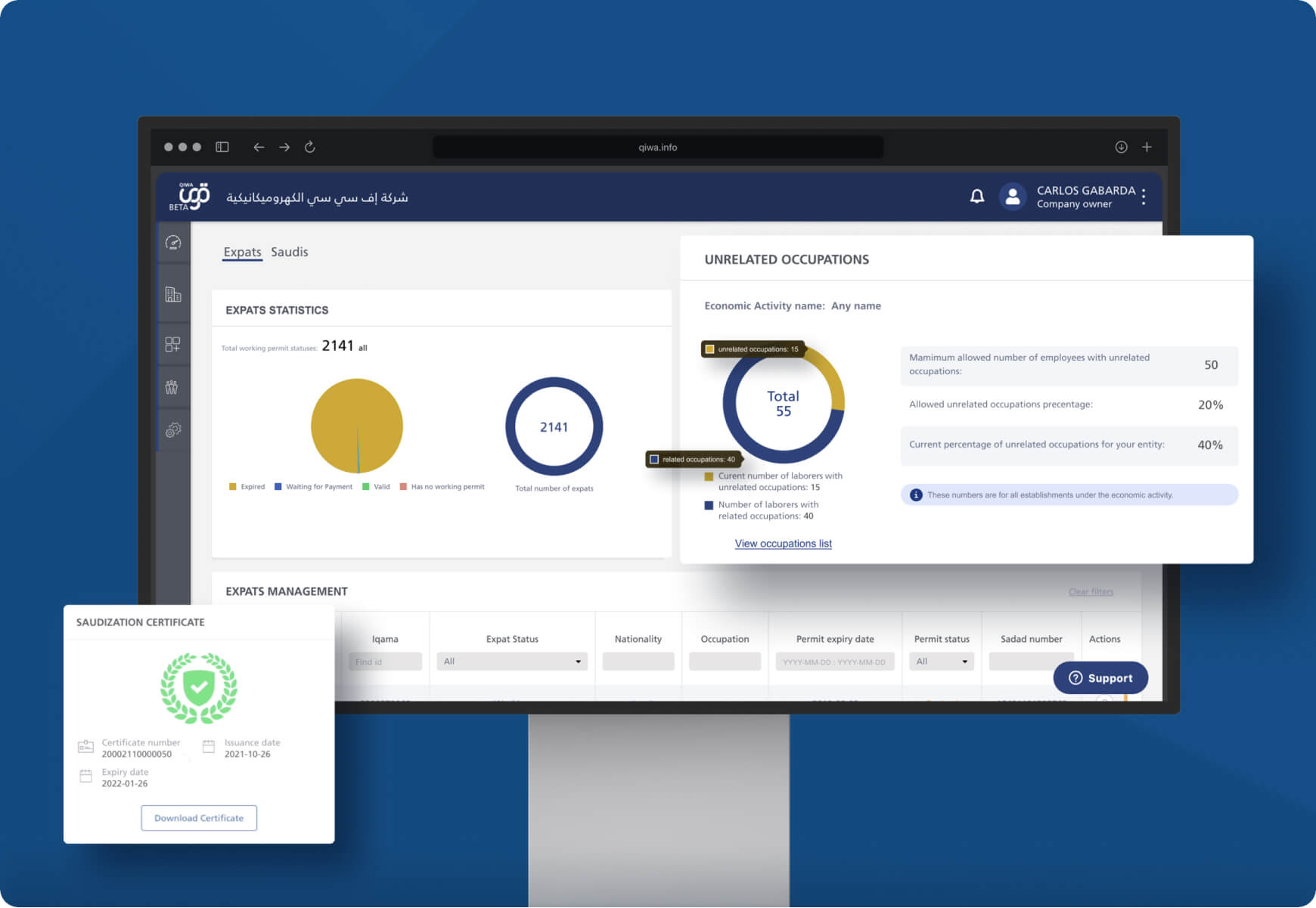Click the Permit expiry date range field

835,662
